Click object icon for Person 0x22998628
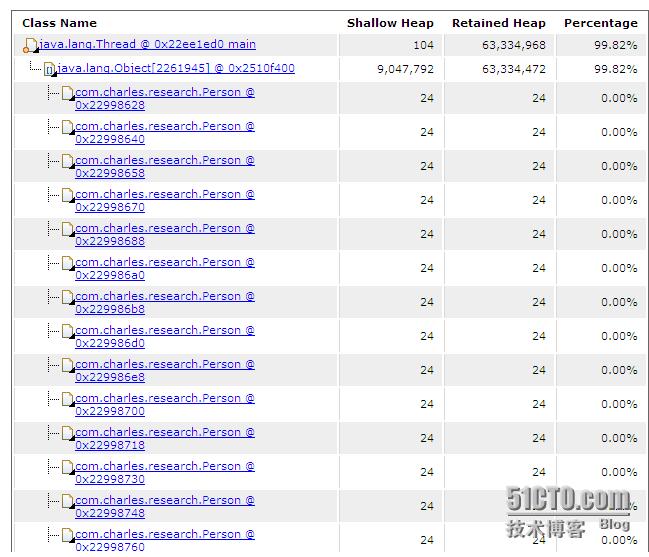 [x=68, y=93]
